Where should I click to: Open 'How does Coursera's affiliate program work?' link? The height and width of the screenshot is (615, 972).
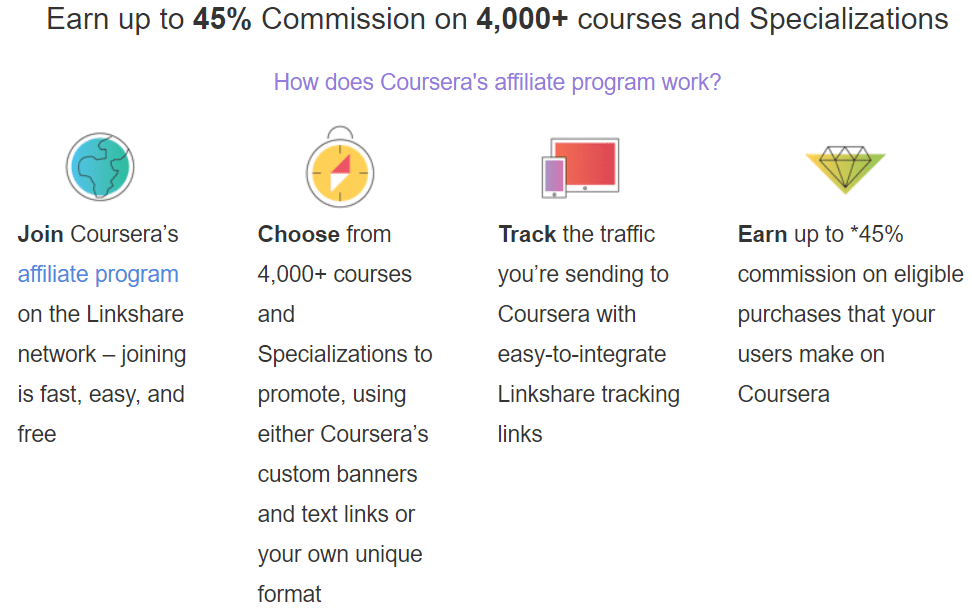click(x=497, y=82)
